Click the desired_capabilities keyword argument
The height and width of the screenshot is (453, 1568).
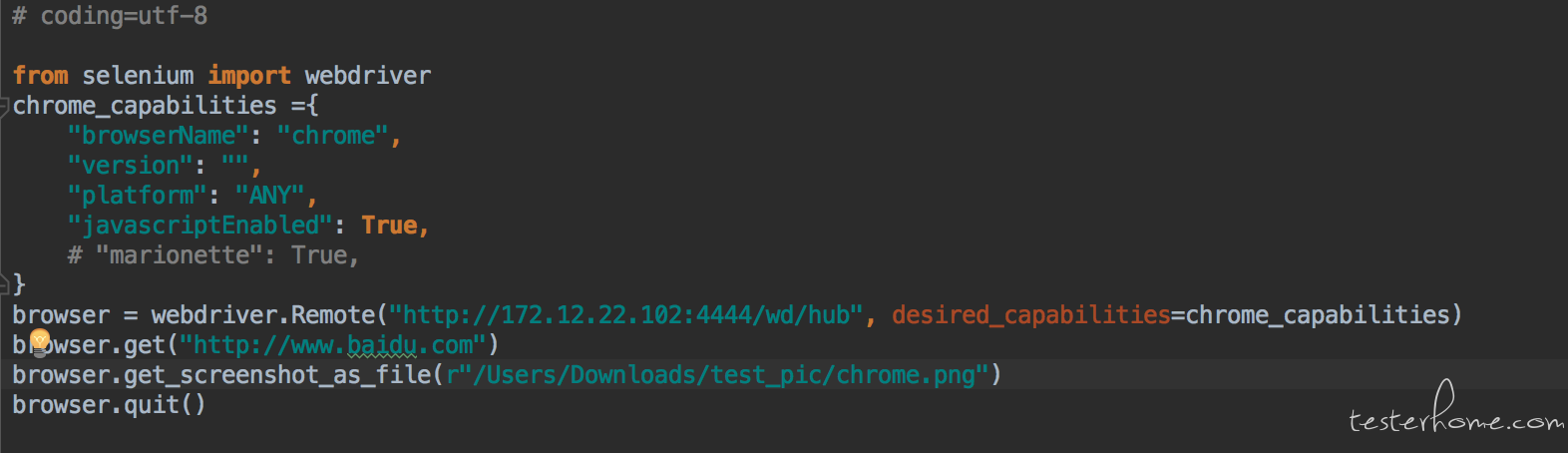tap(1030, 315)
